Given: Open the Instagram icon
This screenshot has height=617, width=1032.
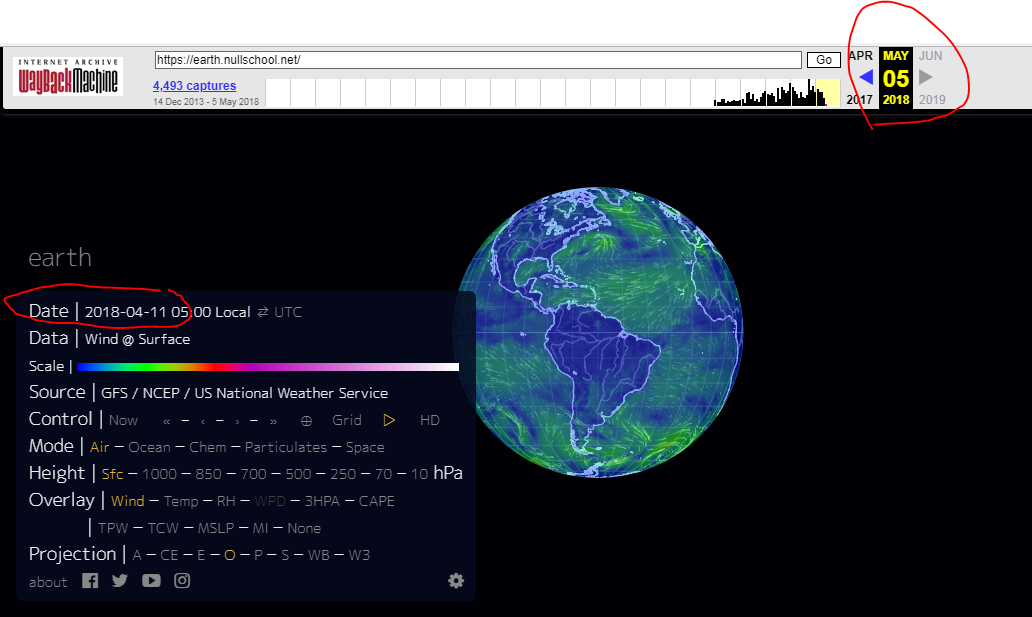Looking at the screenshot, I should (x=182, y=581).
